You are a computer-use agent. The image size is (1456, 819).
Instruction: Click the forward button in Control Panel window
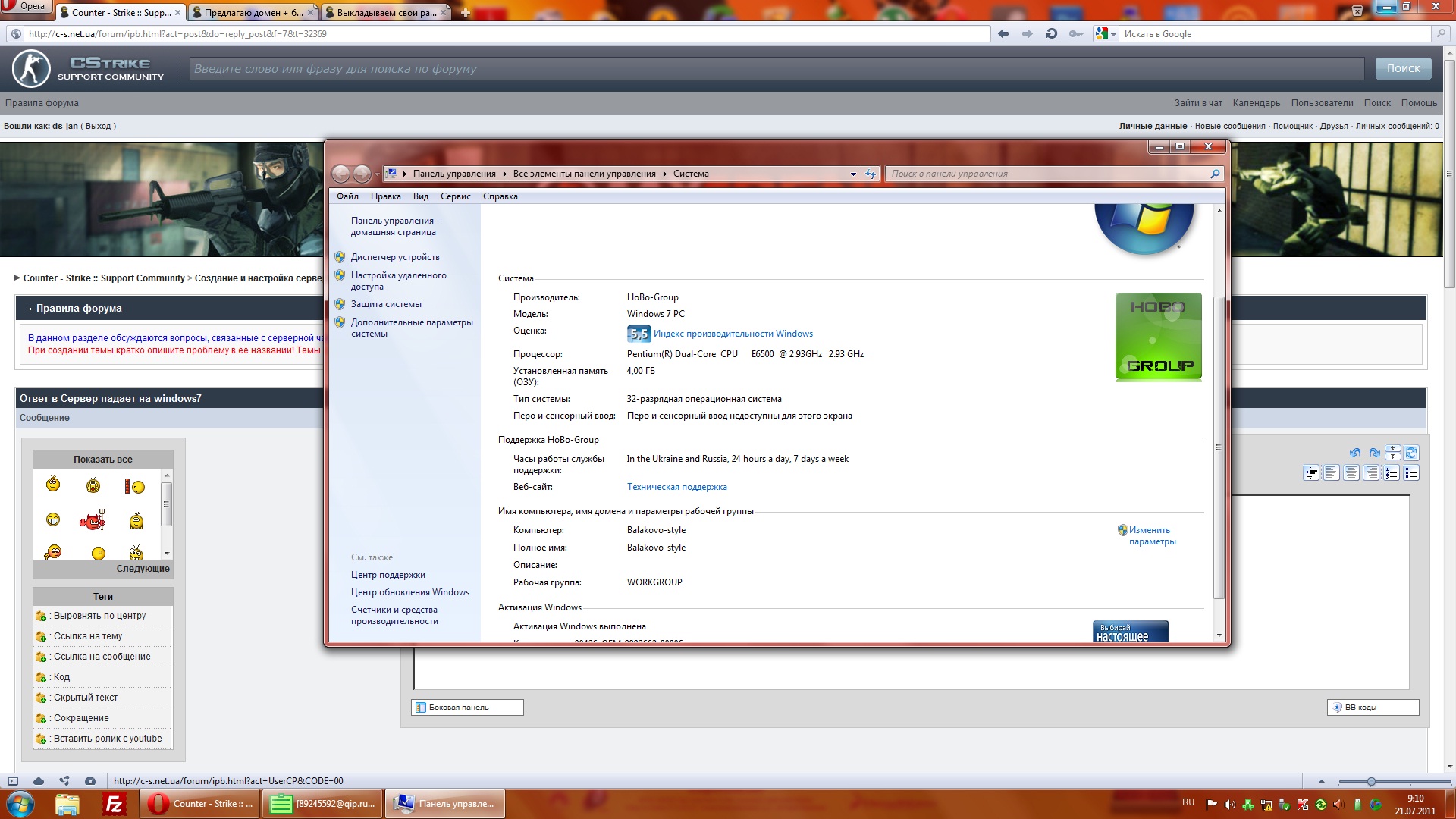[x=362, y=174]
